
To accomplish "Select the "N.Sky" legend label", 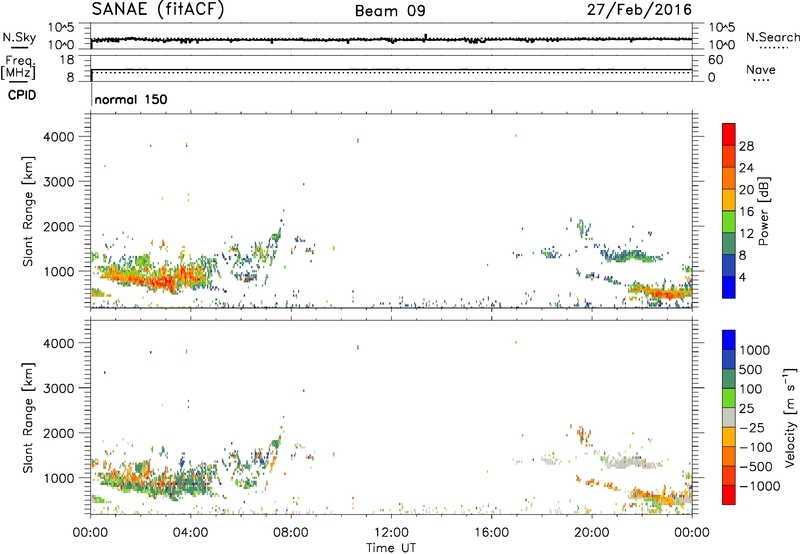I will pyautogui.click(x=19, y=37).
